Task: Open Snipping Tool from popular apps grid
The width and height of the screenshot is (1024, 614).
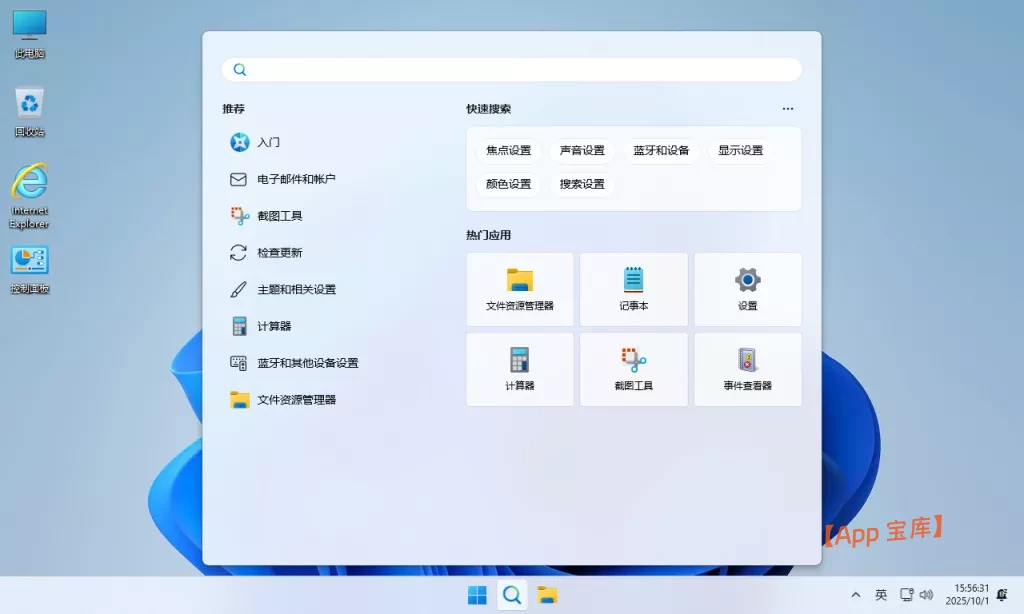Action: [633, 369]
